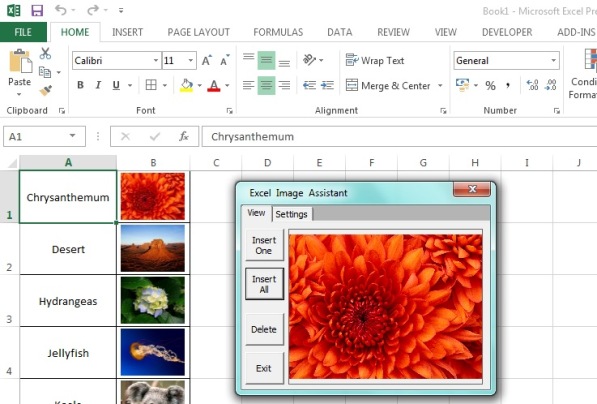Open borders dropdown arrow
Screen dimensions: 597x404
coord(165,85)
